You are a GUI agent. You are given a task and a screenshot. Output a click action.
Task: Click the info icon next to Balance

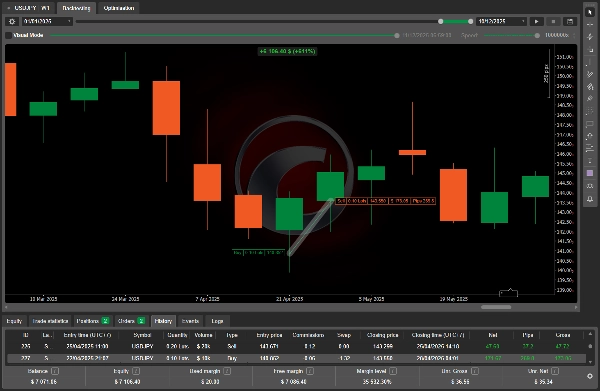tap(55, 371)
